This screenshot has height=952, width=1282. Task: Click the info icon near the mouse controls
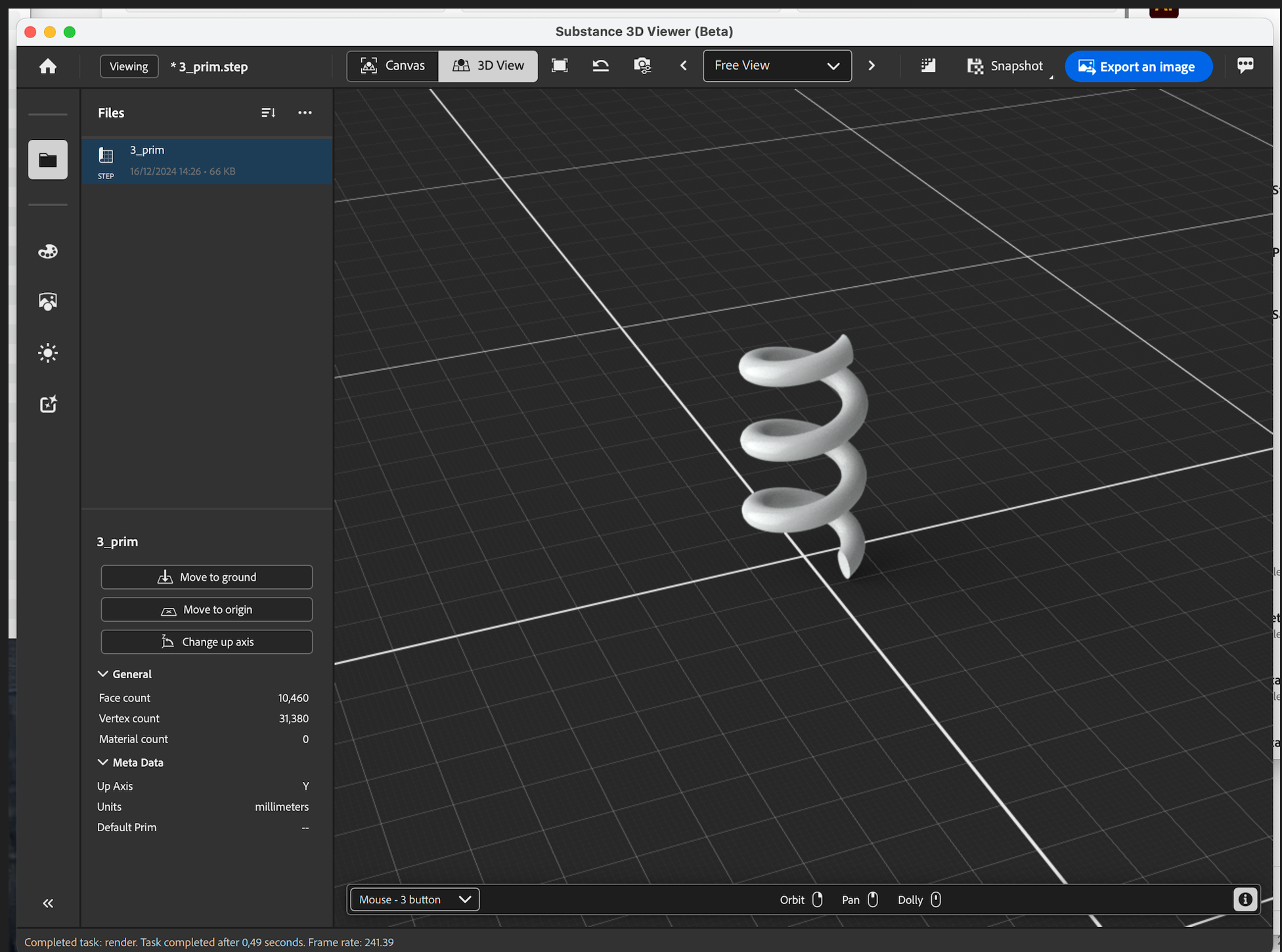[x=1245, y=899]
